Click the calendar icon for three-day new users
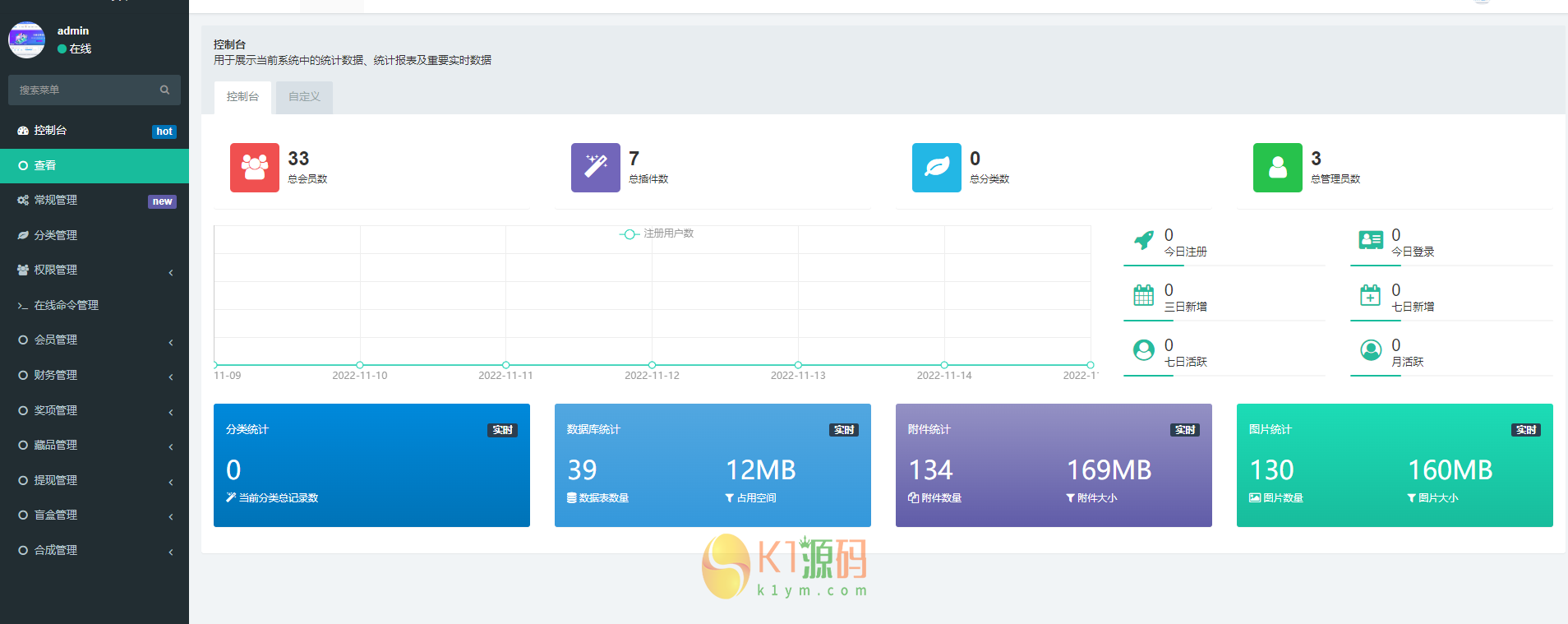Image resolution: width=1568 pixels, height=624 pixels. coord(1143,296)
